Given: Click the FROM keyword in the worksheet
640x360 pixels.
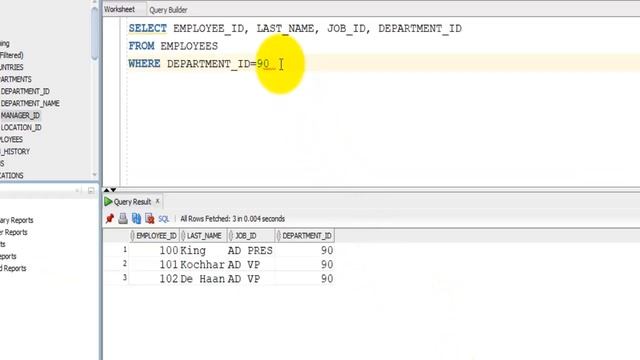Looking at the screenshot, I should click(141, 46).
